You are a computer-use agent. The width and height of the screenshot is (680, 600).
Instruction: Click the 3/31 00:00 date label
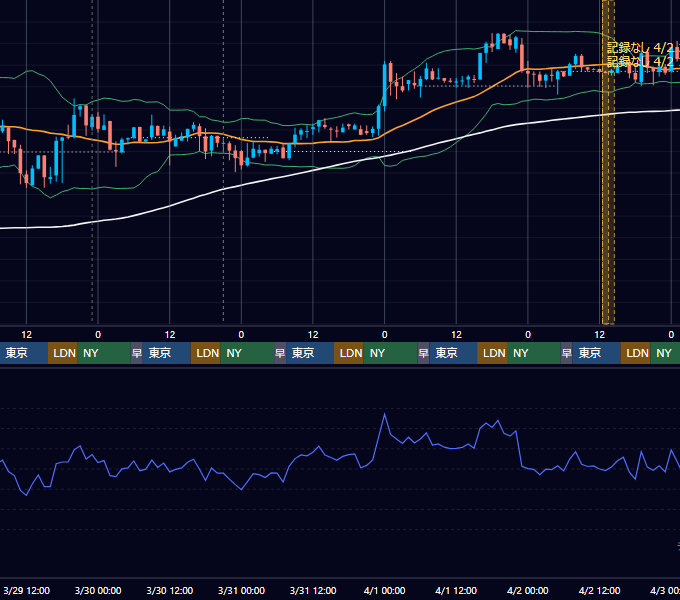pyautogui.click(x=241, y=591)
